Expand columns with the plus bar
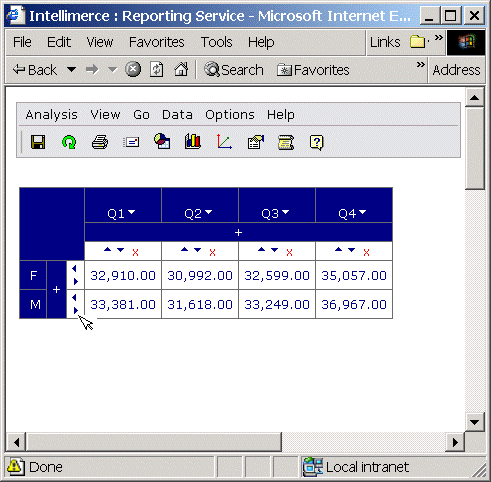This screenshot has width=491, height=482. point(238,232)
